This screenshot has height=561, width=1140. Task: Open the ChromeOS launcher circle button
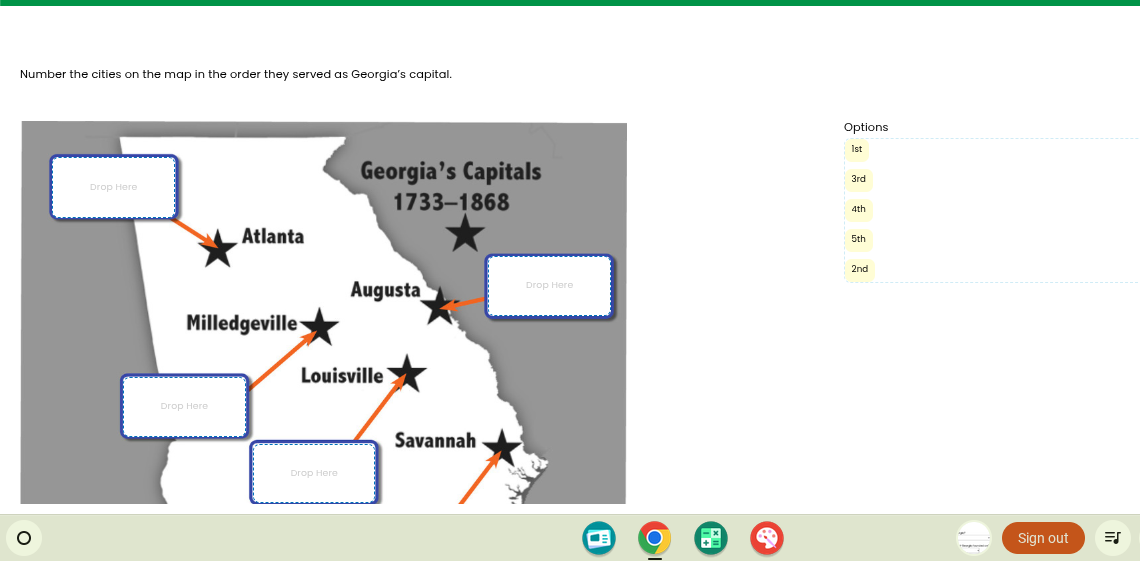[x=24, y=538]
